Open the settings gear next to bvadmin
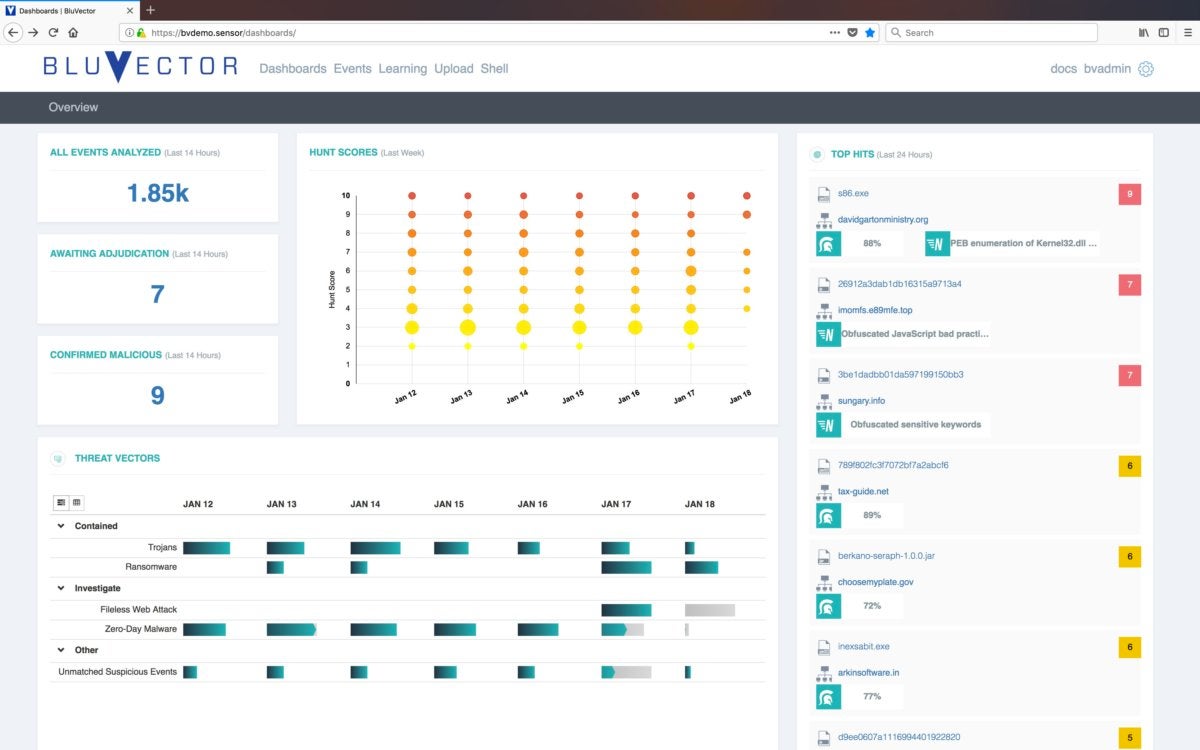The width and height of the screenshot is (1200, 750). click(1146, 69)
